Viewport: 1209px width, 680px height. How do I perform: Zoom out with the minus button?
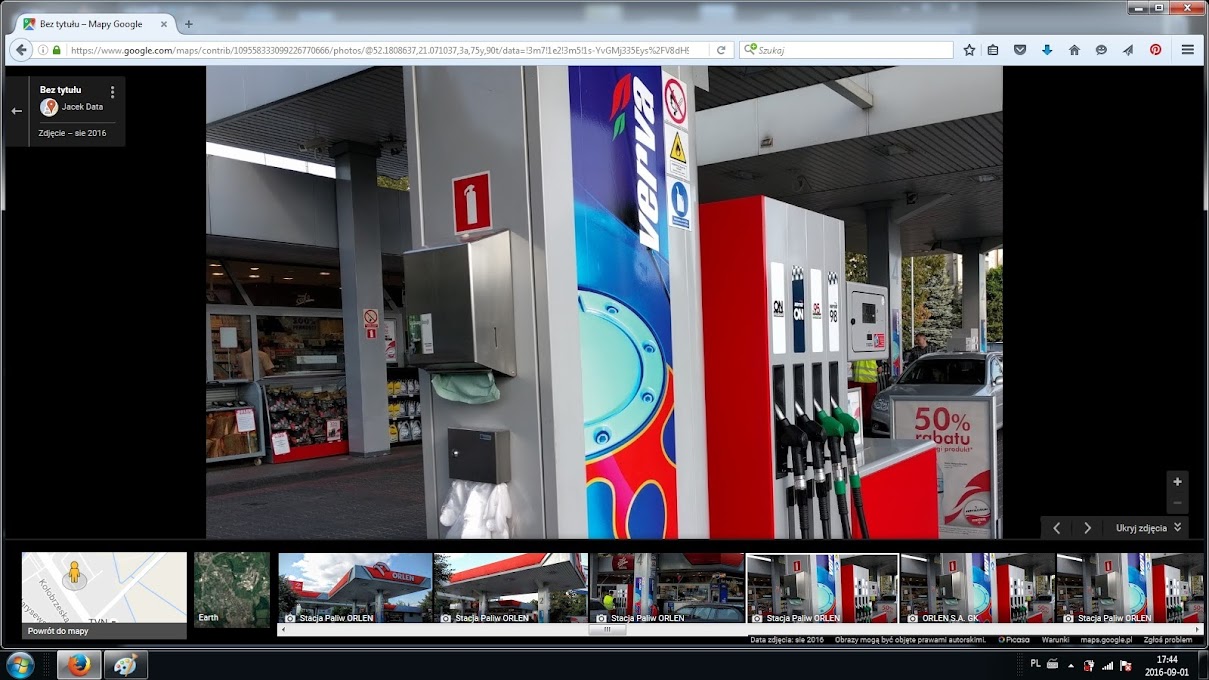point(1177,502)
